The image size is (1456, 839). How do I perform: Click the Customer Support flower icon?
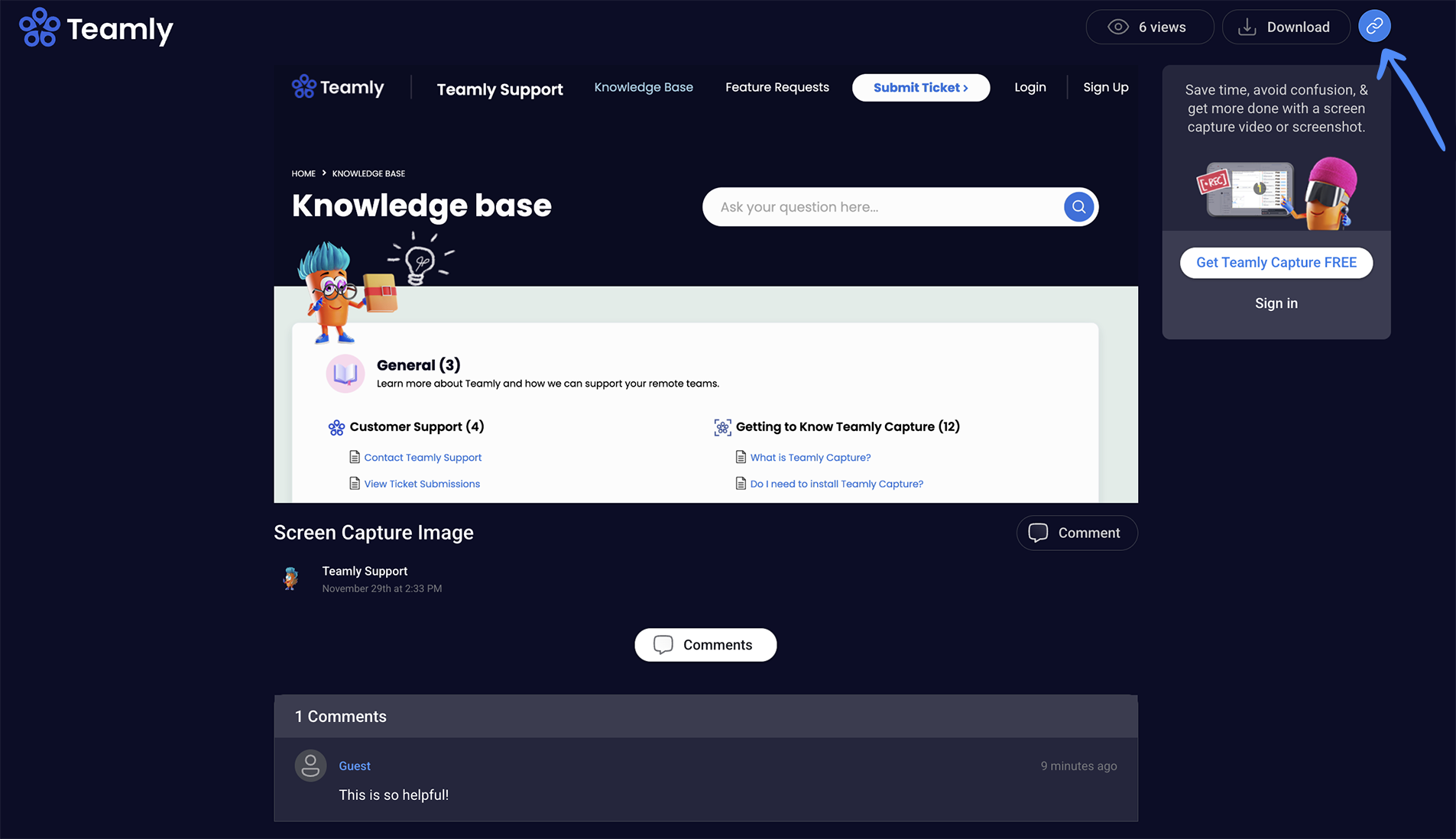[336, 427]
